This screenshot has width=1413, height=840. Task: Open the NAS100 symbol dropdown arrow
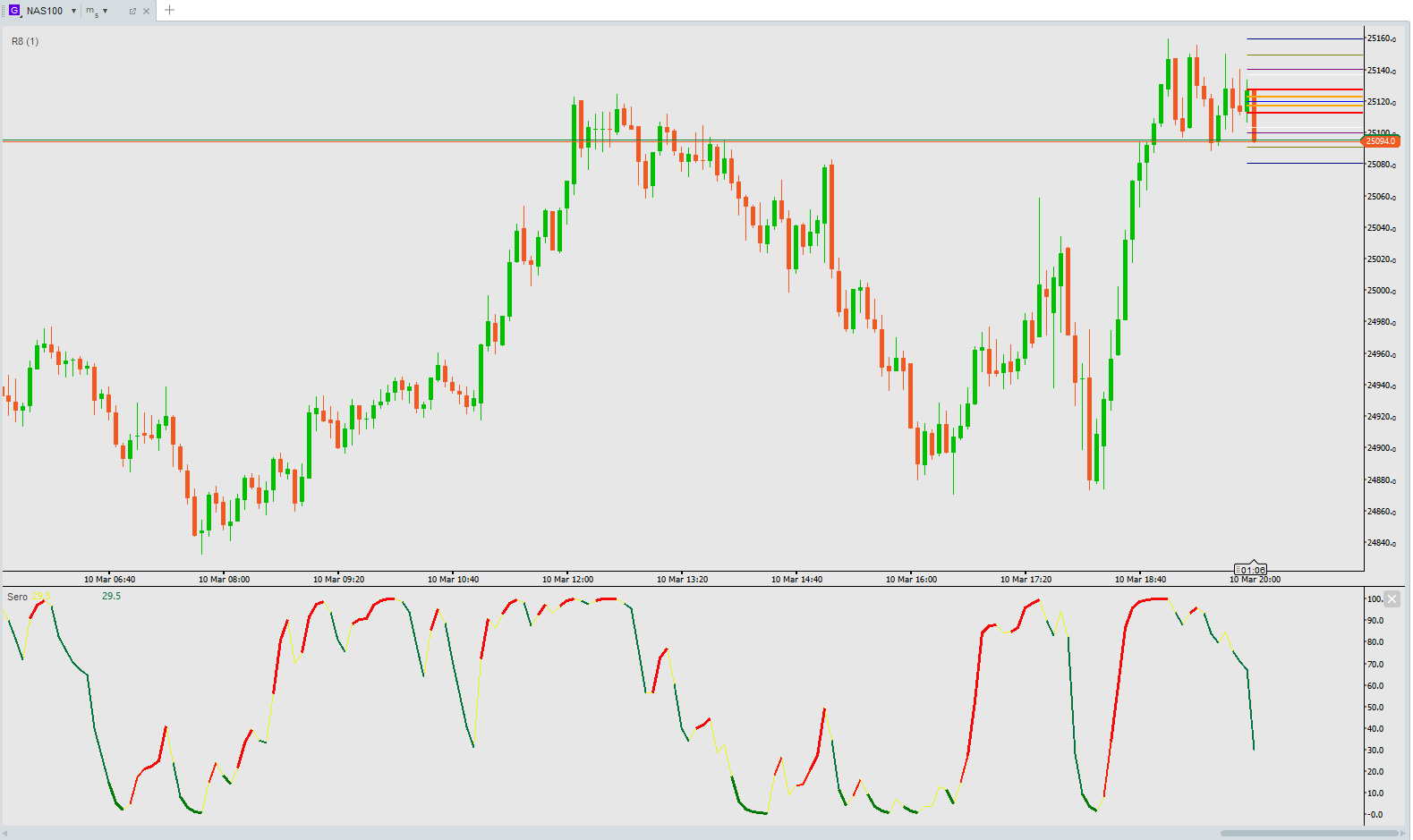(73, 11)
